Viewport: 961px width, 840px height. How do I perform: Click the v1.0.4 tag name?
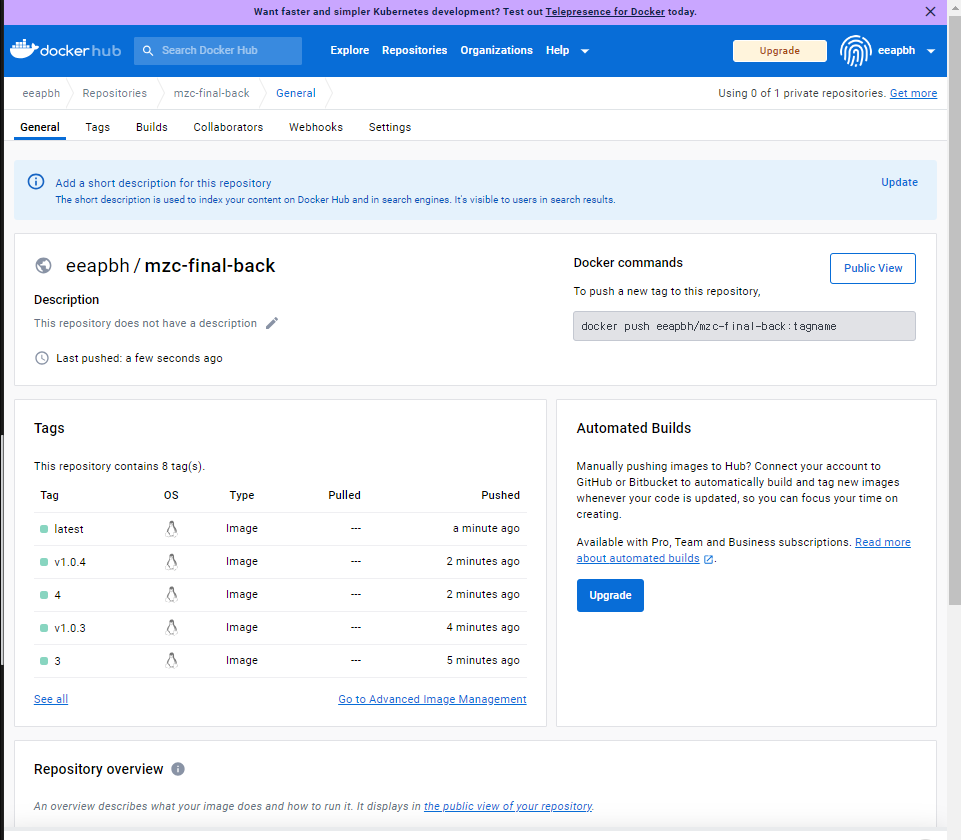coord(70,562)
